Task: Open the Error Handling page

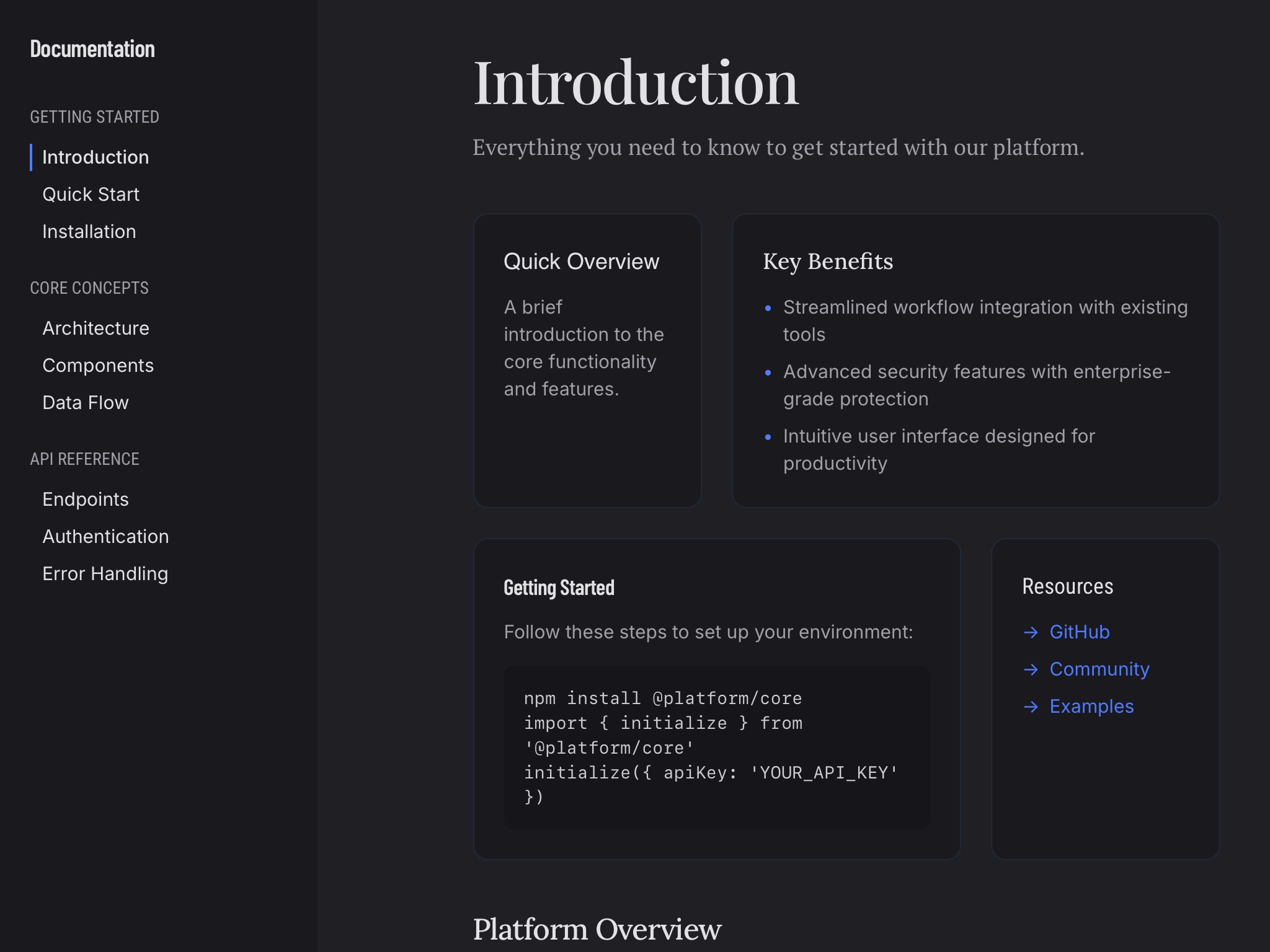Action: 104,573
